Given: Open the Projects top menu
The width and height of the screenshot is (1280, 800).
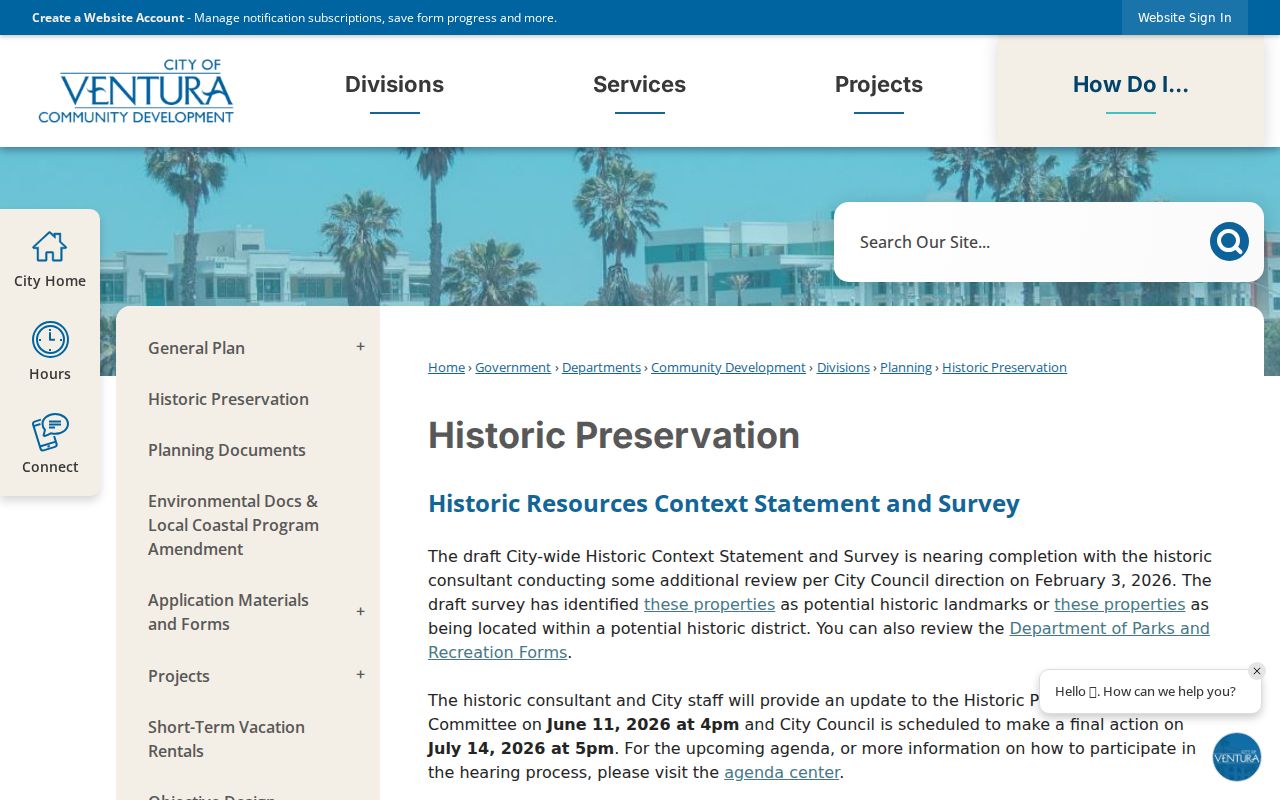Looking at the screenshot, I should click(x=879, y=85).
